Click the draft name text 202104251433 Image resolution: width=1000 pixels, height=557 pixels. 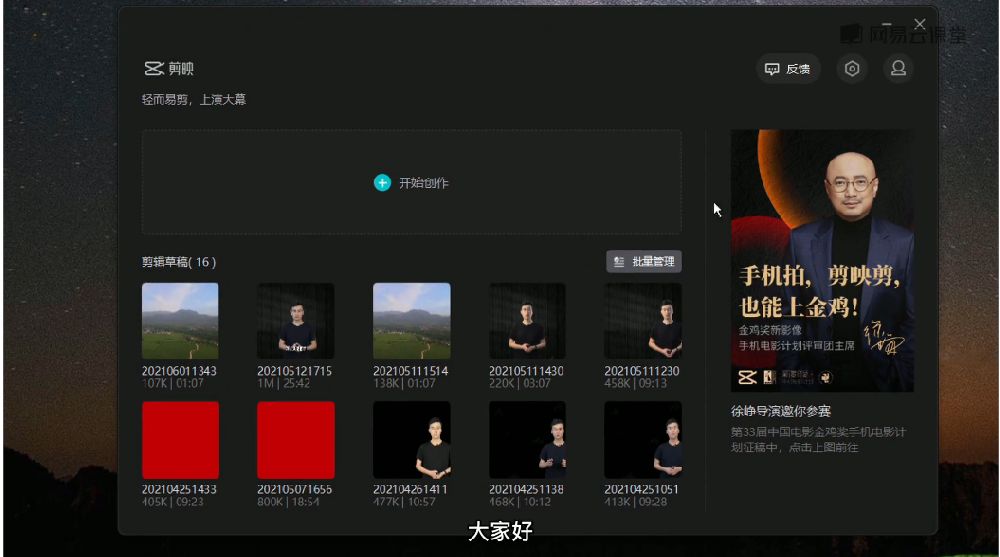click(x=179, y=489)
